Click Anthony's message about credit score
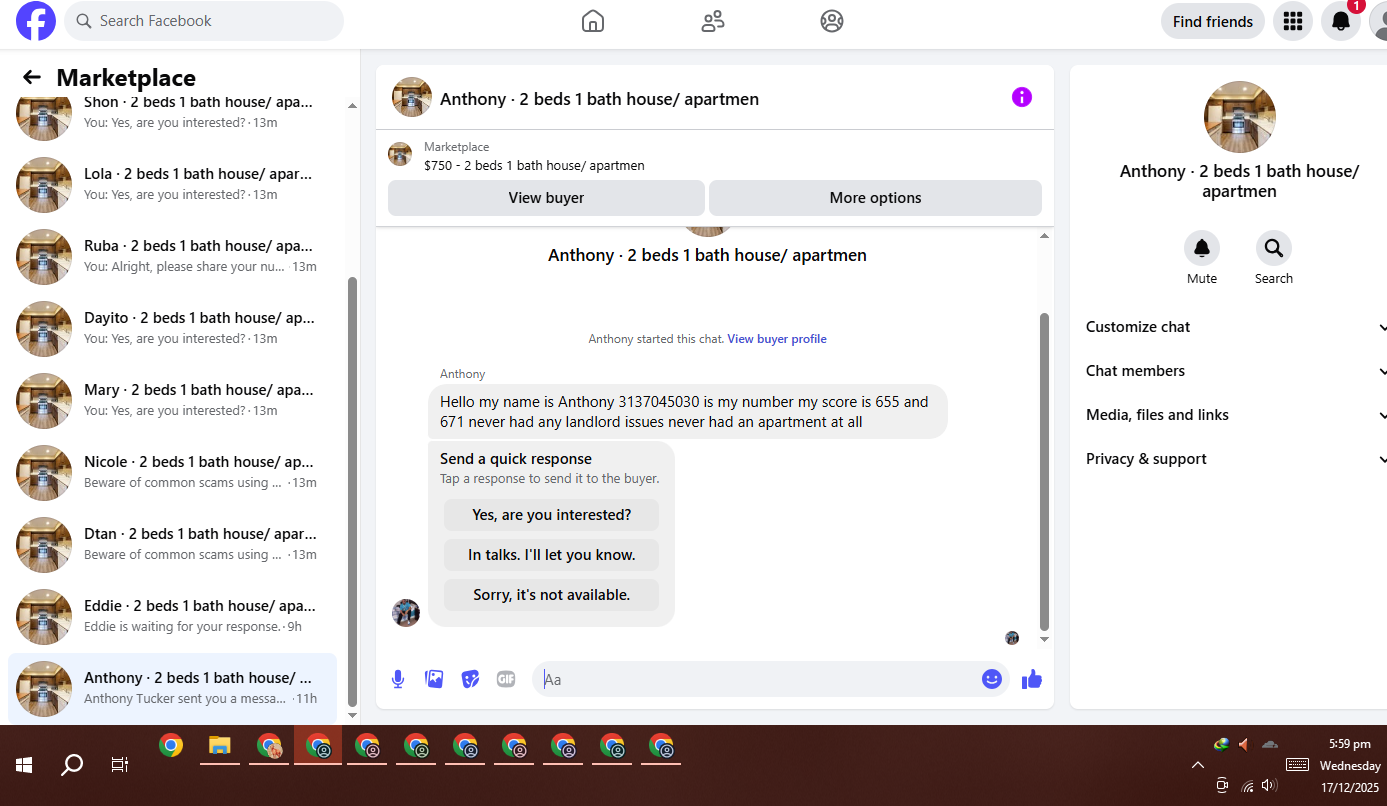The image size is (1387, 806). click(688, 412)
